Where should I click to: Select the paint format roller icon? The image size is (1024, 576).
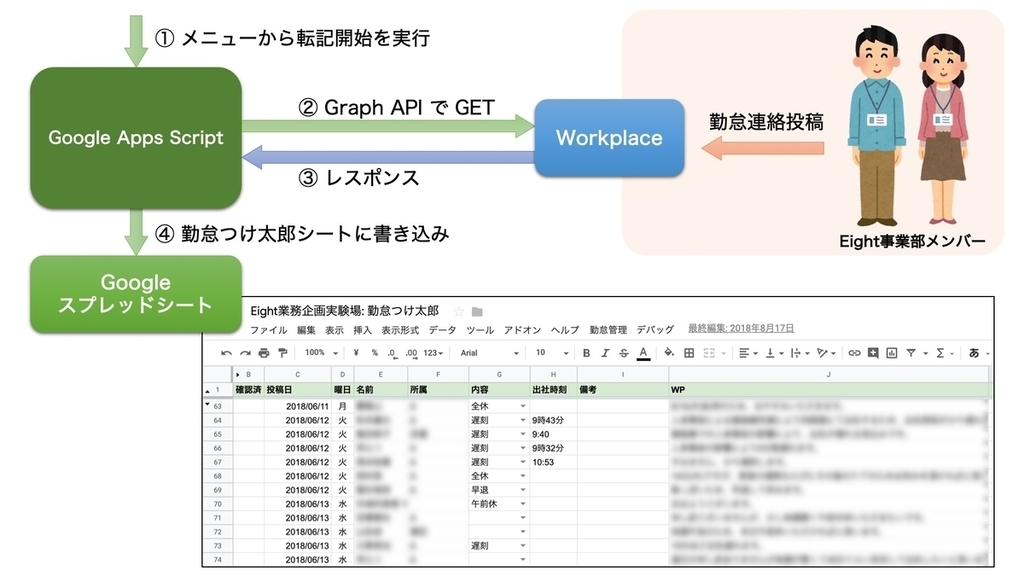pos(283,353)
